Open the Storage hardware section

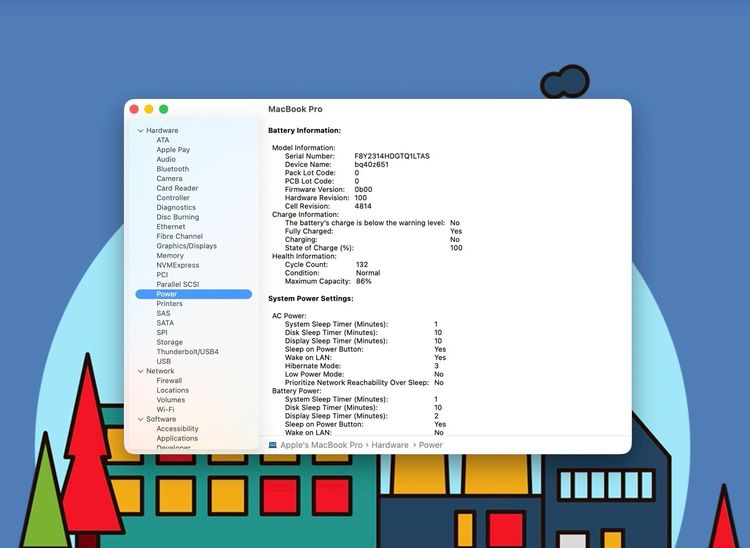pyautogui.click(x=169, y=342)
